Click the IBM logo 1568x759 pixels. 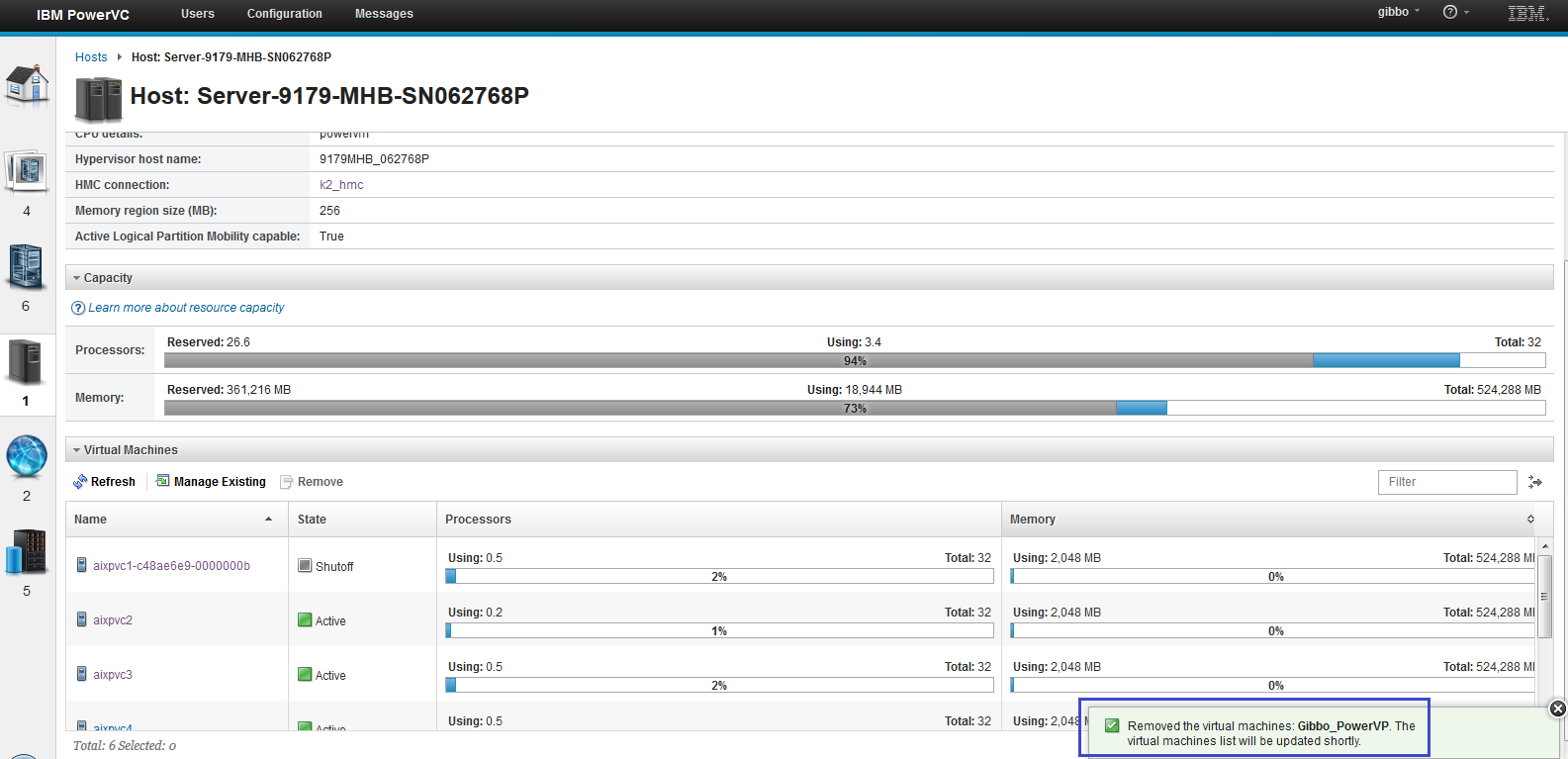(x=1527, y=13)
